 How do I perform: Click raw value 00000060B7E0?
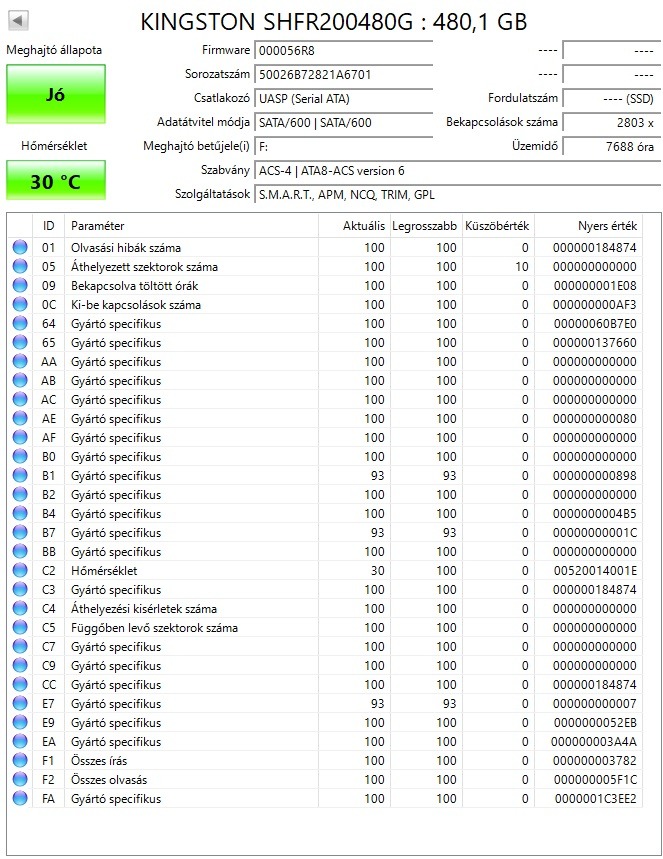[x=595, y=323]
